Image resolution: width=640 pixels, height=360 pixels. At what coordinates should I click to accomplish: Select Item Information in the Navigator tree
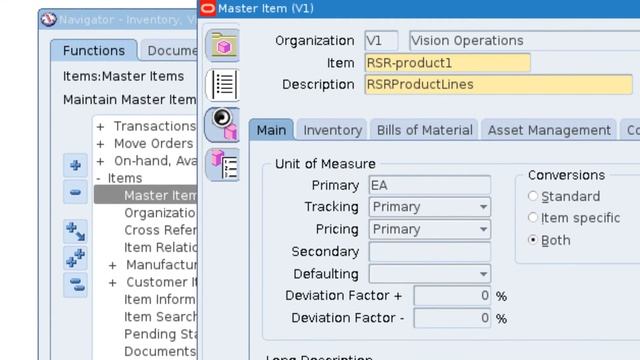pyautogui.click(x=160, y=299)
